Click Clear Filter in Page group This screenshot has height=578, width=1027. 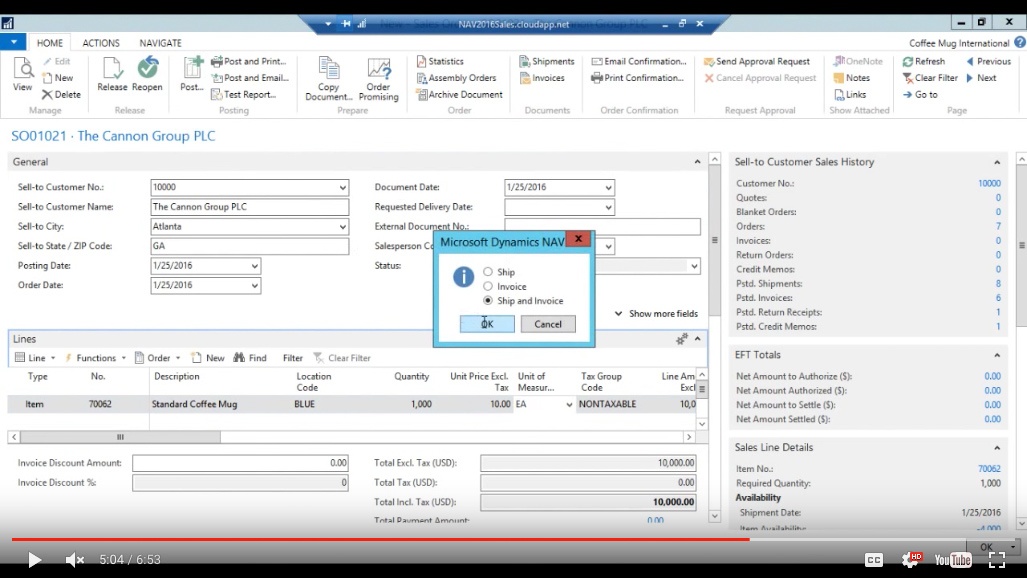(930, 77)
